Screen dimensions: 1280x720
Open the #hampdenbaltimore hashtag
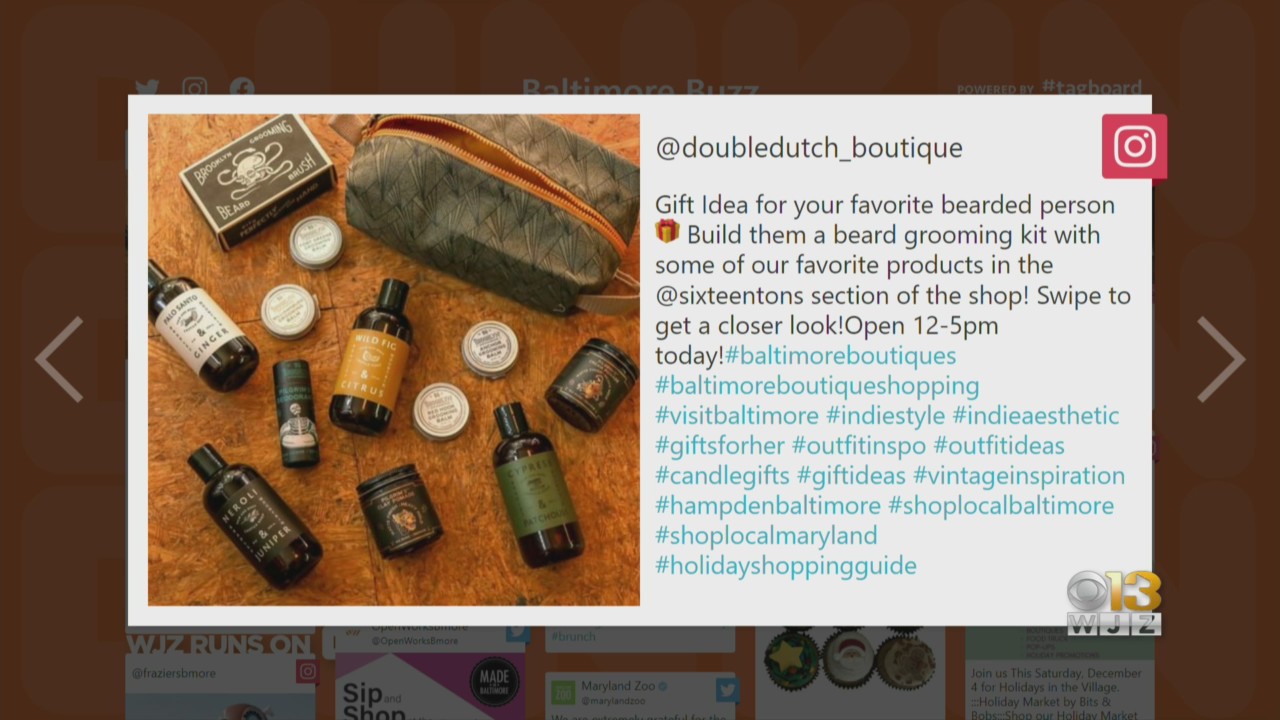tap(768, 506)
